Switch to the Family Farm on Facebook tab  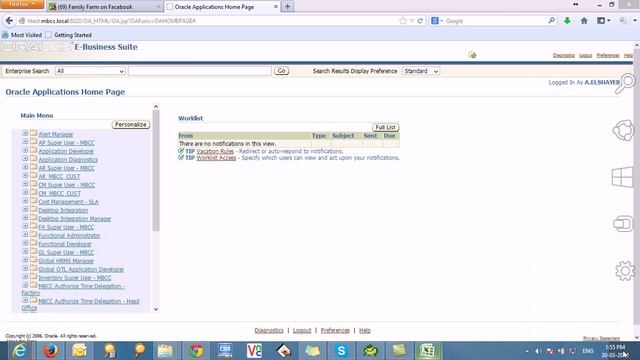click(x=105, y=7)
